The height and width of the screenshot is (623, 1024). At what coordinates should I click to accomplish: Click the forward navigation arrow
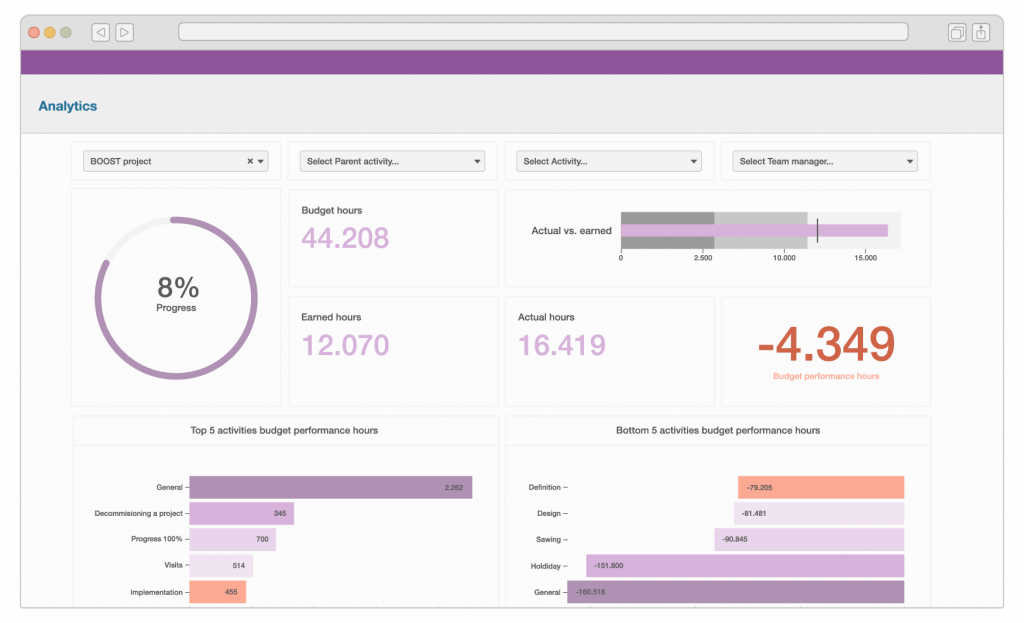click(124, 31)
